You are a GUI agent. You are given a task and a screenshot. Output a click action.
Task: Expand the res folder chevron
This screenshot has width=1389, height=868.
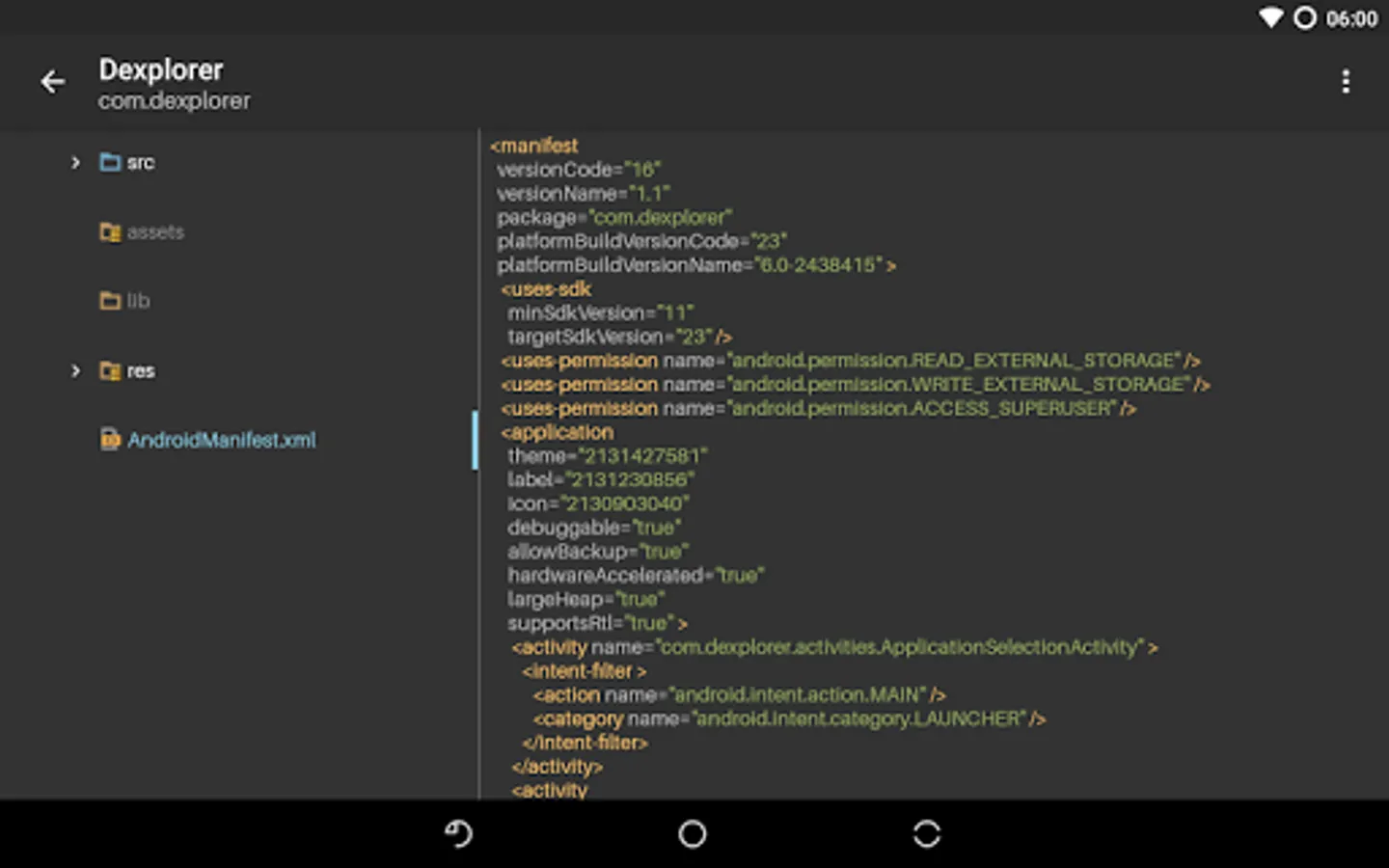(x=75, y=371)
